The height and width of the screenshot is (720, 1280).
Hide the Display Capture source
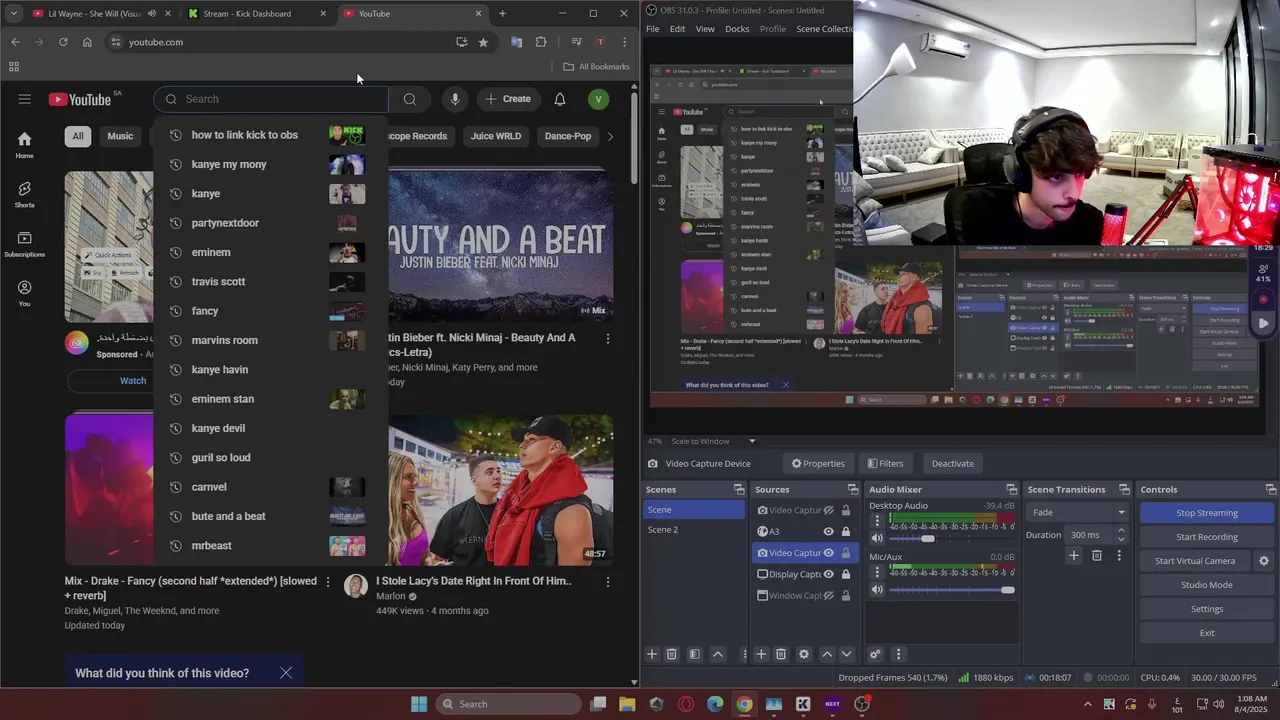(828, 574)
